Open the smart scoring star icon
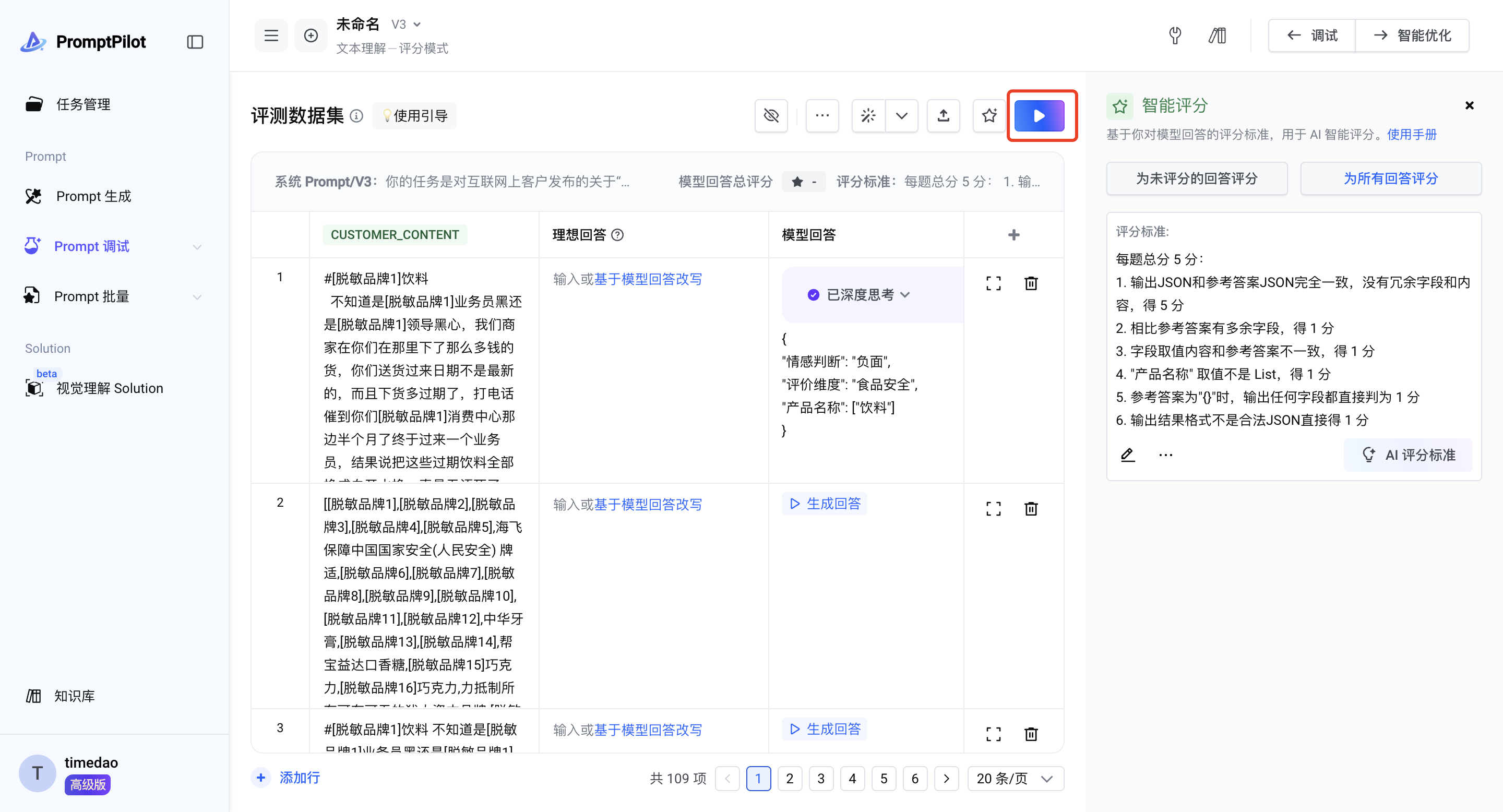The image size is (1503, 812). (x=989, y=115)
